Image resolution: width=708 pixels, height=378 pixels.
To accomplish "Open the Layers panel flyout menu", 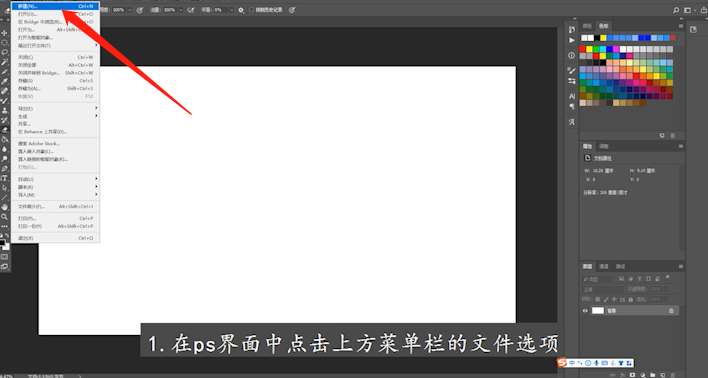I will point(681,266).
